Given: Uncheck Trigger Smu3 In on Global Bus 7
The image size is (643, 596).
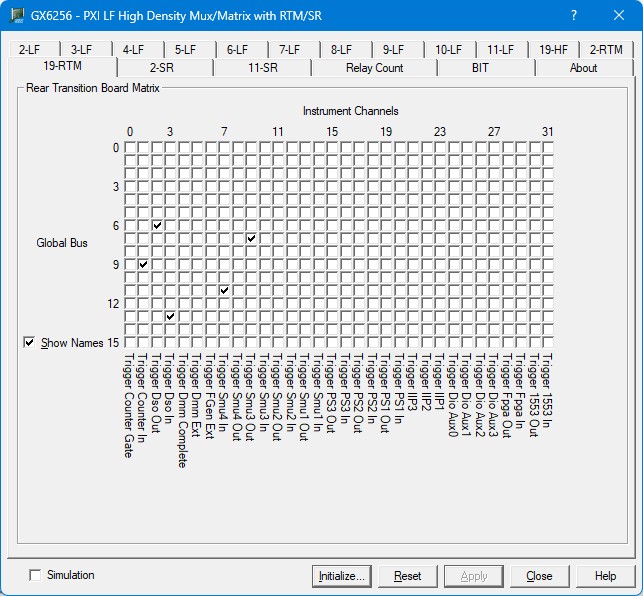Looking at the screenshot, I should point(251,239).
